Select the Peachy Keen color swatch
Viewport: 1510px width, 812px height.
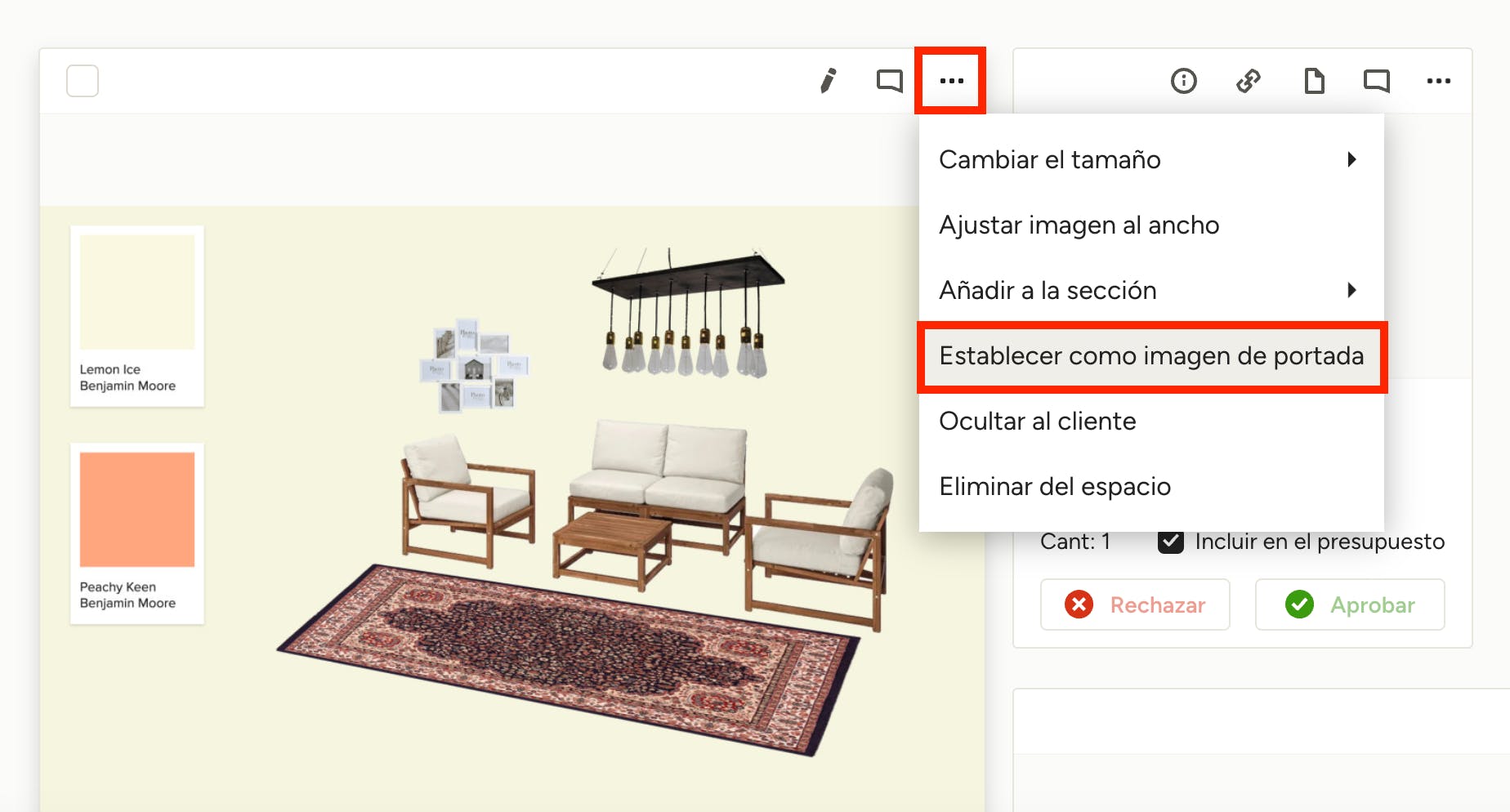pos(137,510)
